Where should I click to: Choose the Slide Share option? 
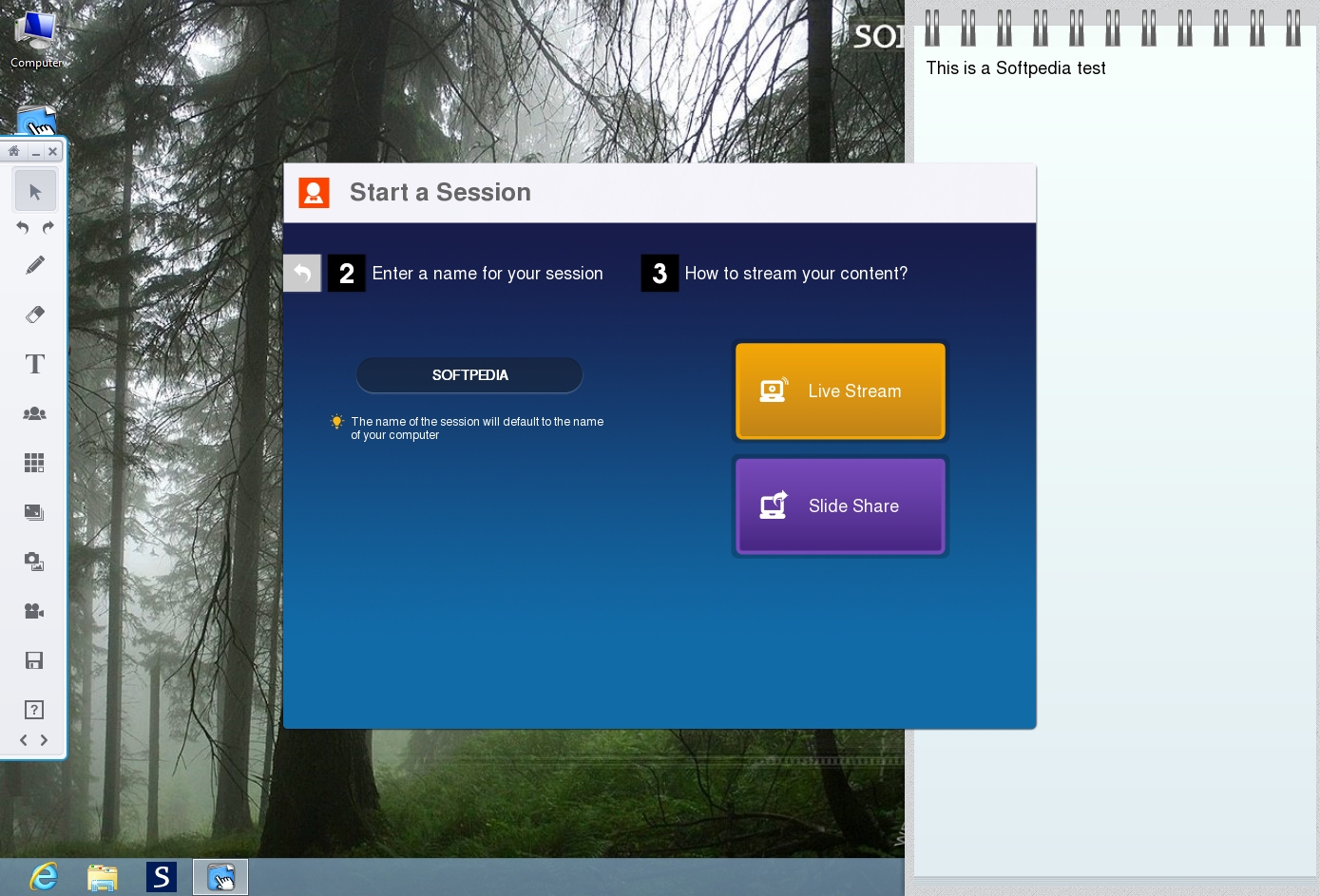tap(840, 506)
